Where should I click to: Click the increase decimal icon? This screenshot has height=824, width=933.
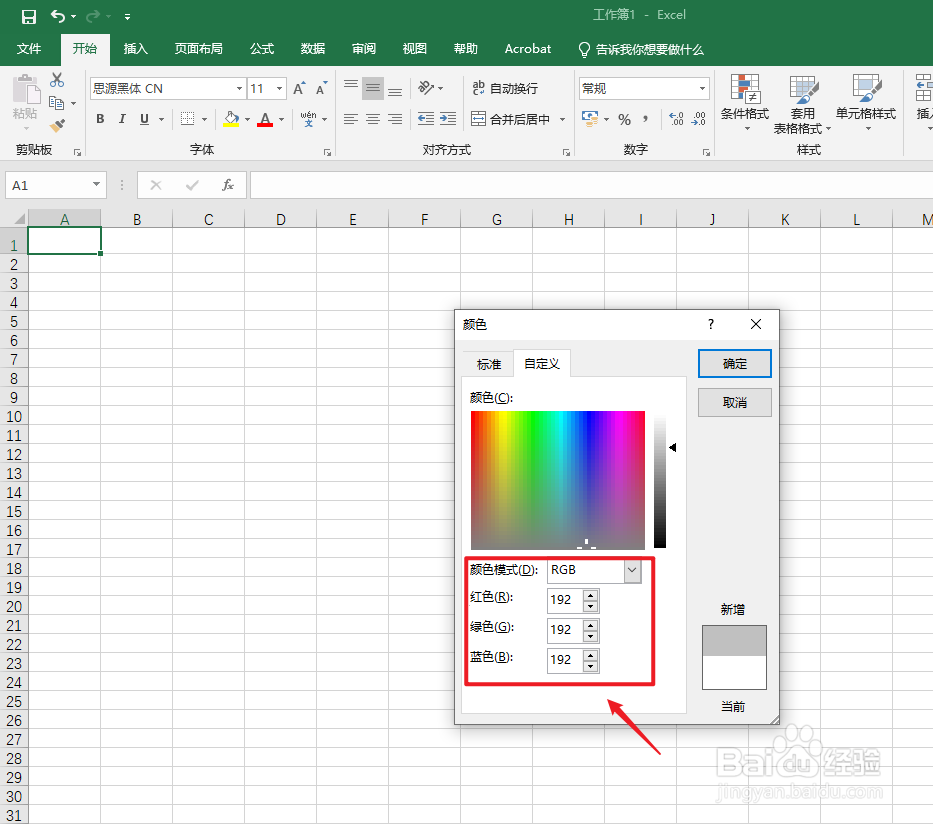(x=676, y=119)
